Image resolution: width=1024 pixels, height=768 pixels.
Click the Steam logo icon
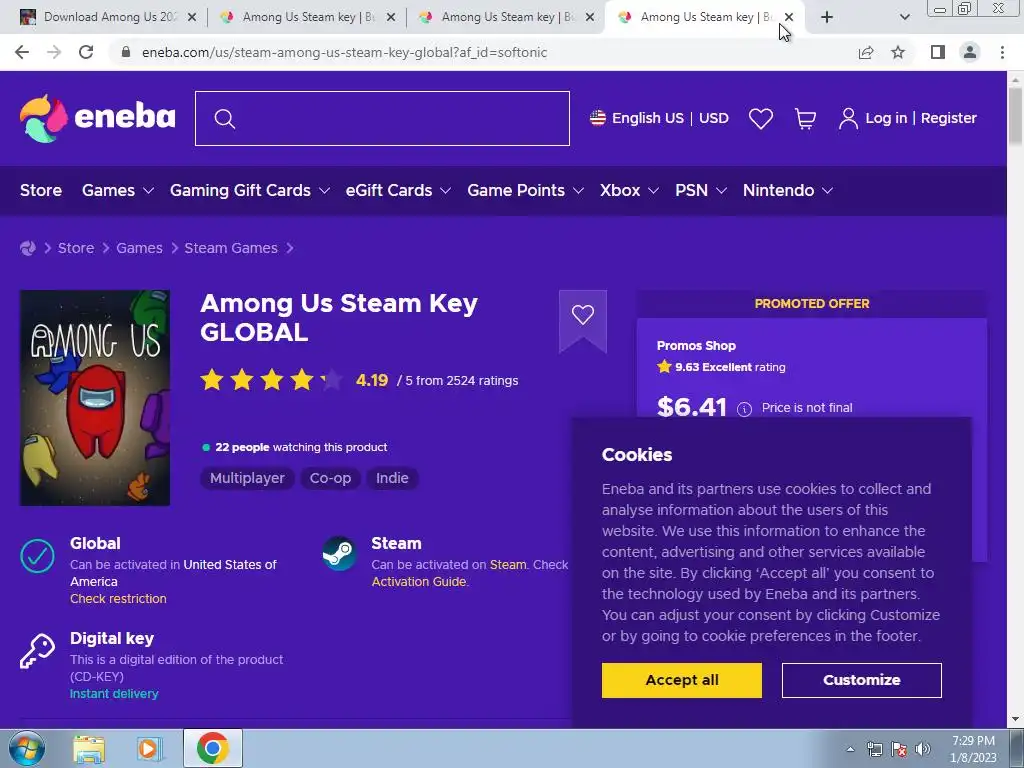(x=339, y=553)
